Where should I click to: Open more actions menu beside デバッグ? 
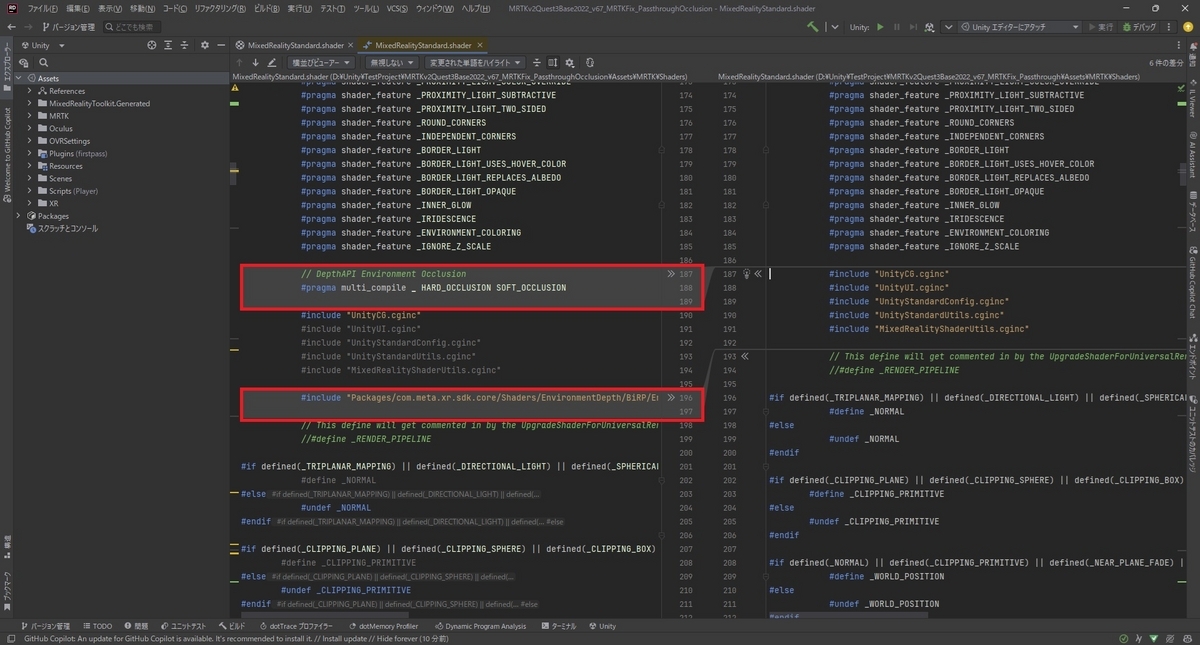[x=1168, y=27]
